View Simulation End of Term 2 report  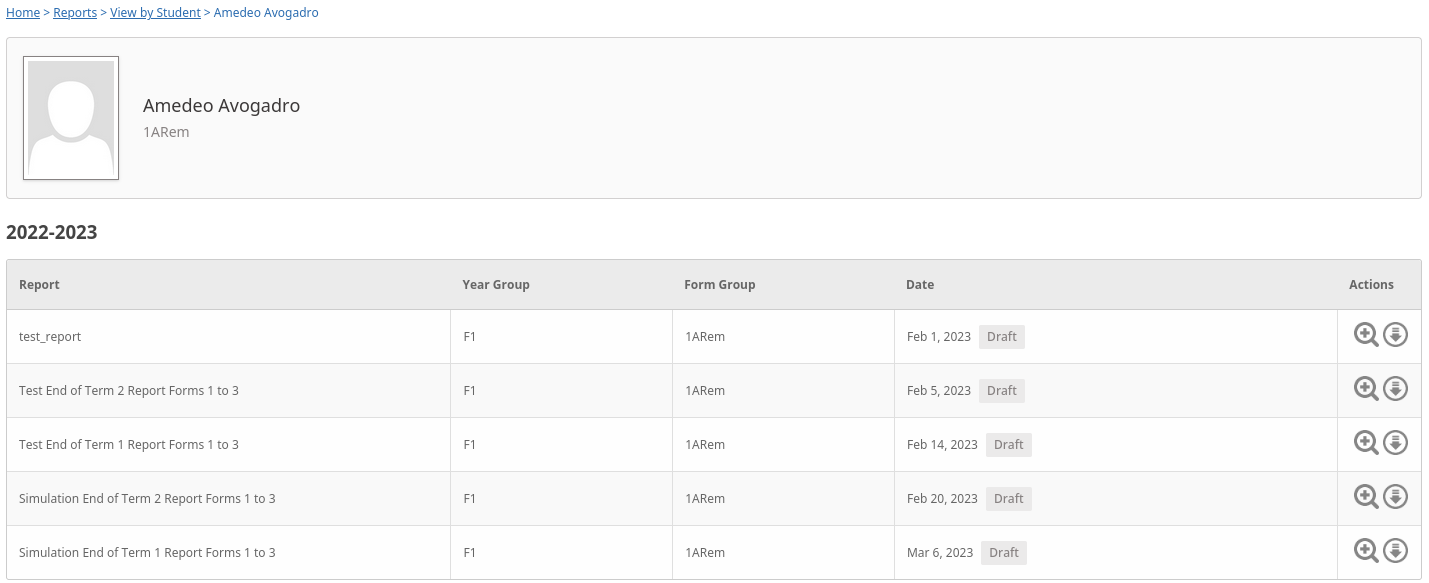tap(1366, 497)
